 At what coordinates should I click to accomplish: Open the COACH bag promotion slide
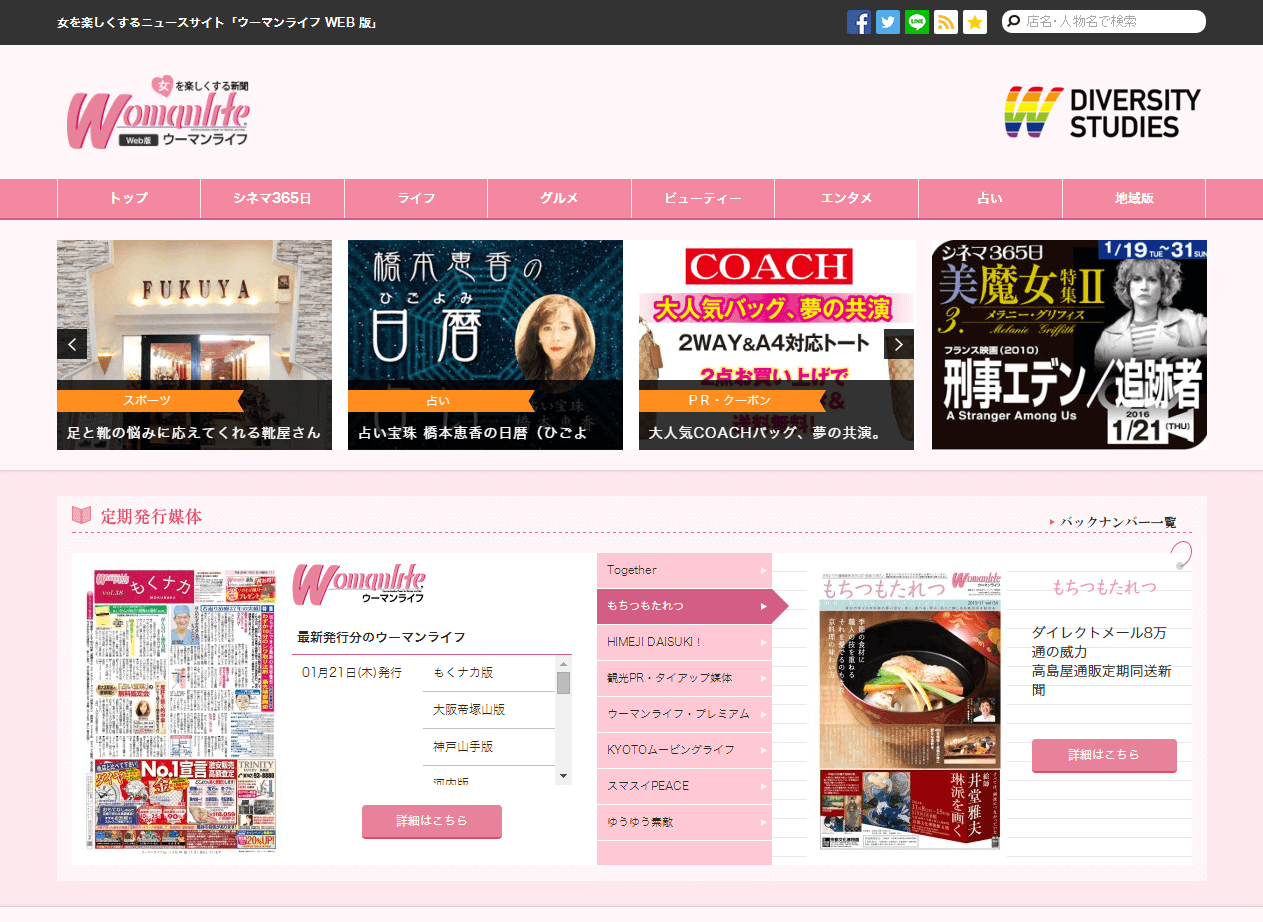pyautogui.click(x=776, y=345)
